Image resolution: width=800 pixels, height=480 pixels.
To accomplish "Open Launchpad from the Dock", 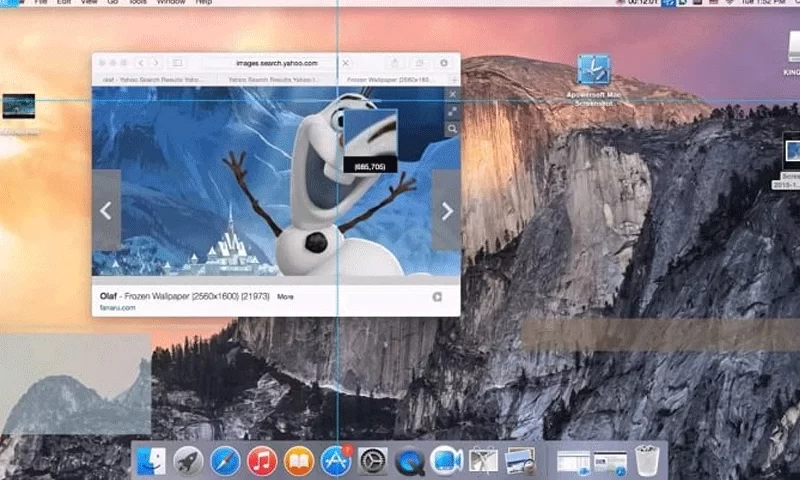I will point(188,461).
